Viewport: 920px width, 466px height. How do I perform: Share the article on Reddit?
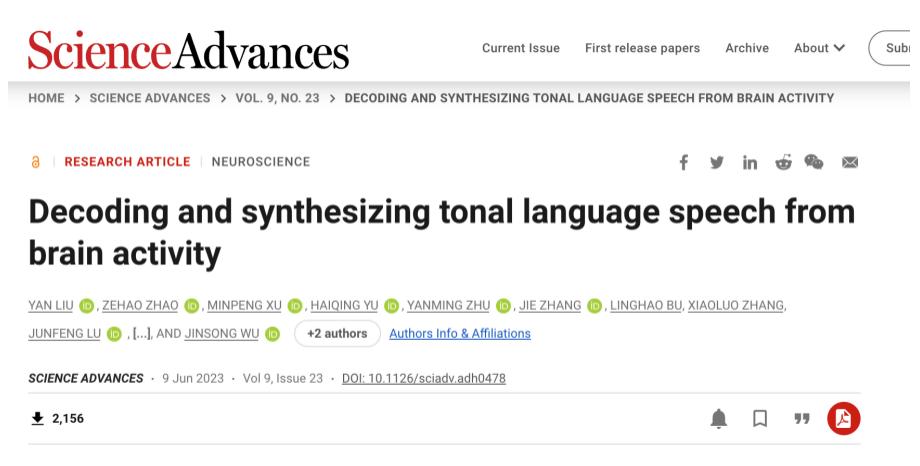[783, 163]
